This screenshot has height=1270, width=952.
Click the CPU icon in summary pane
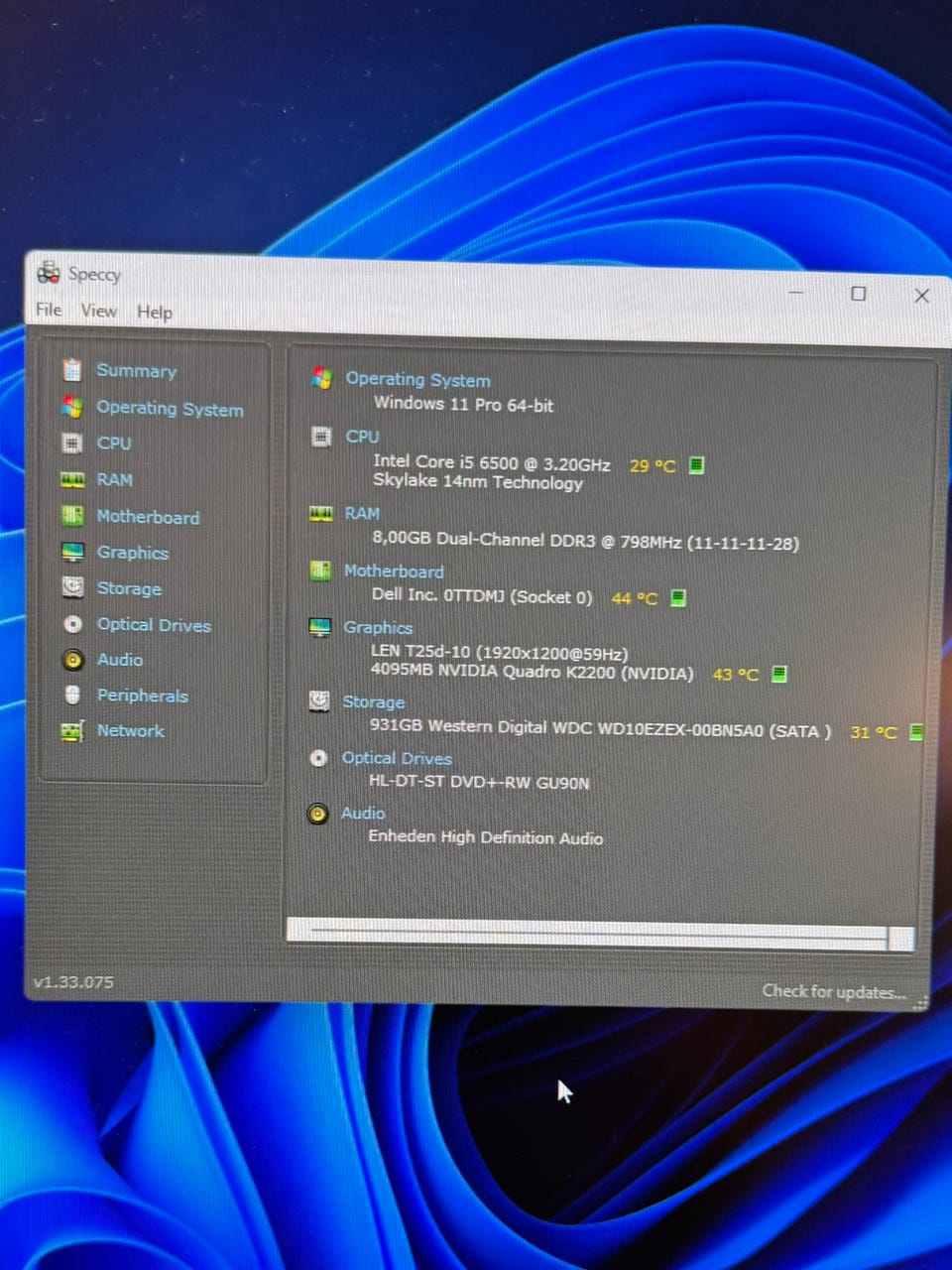pos(321,436)
